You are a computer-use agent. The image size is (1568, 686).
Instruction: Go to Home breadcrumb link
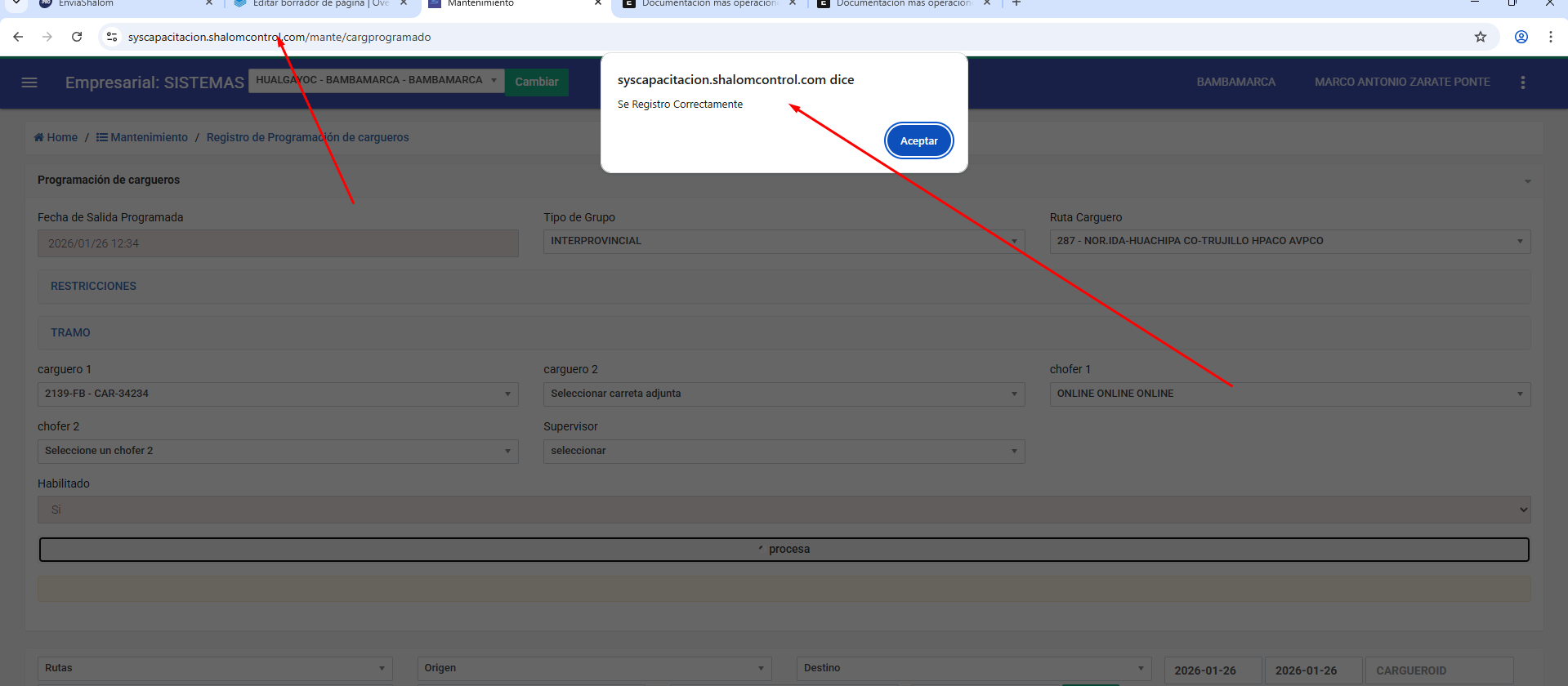pyautogui.click(x=56, y=137)
